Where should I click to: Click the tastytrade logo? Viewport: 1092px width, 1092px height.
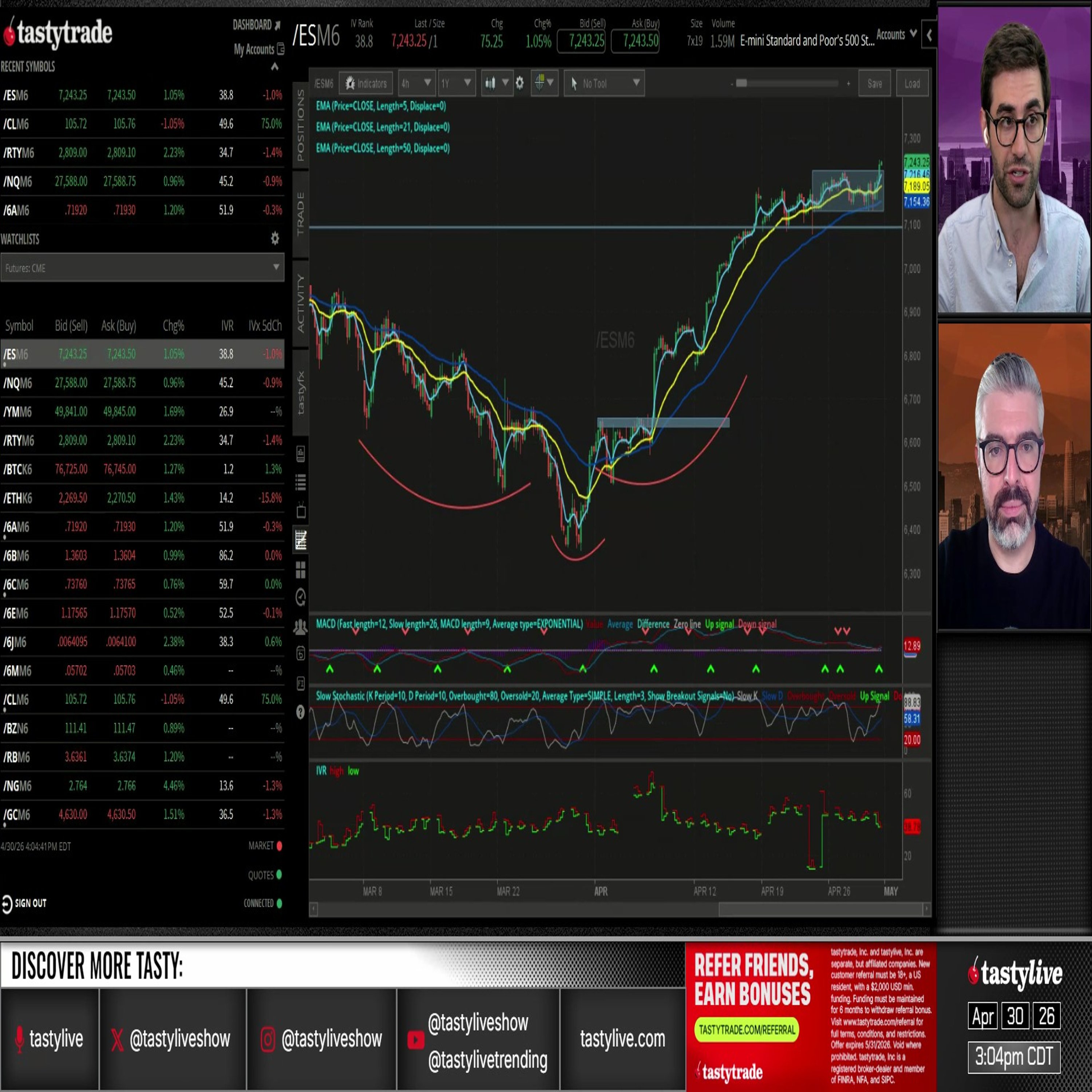[x=58, y=33]
